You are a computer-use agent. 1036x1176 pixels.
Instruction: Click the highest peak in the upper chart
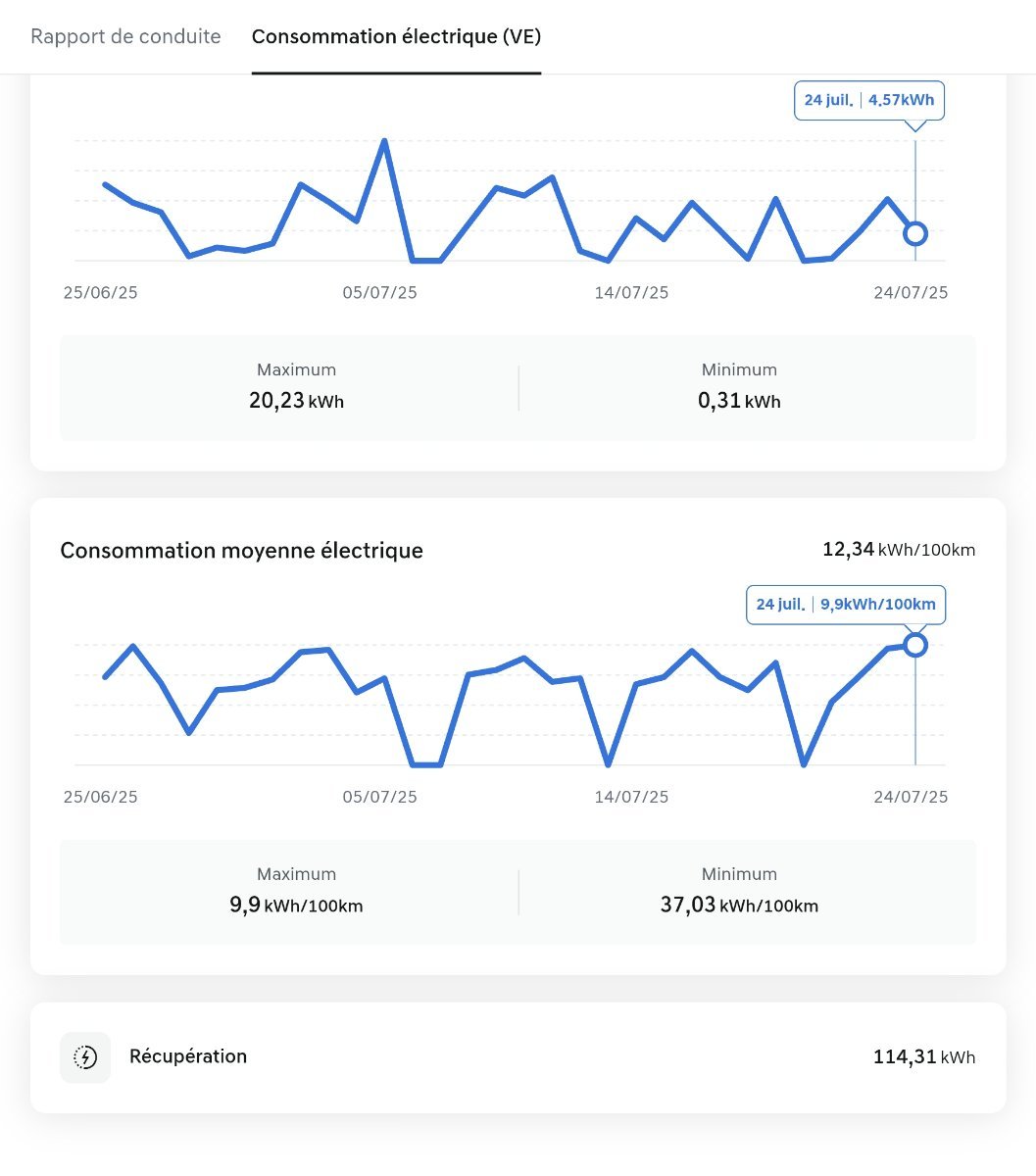(384, 142)
